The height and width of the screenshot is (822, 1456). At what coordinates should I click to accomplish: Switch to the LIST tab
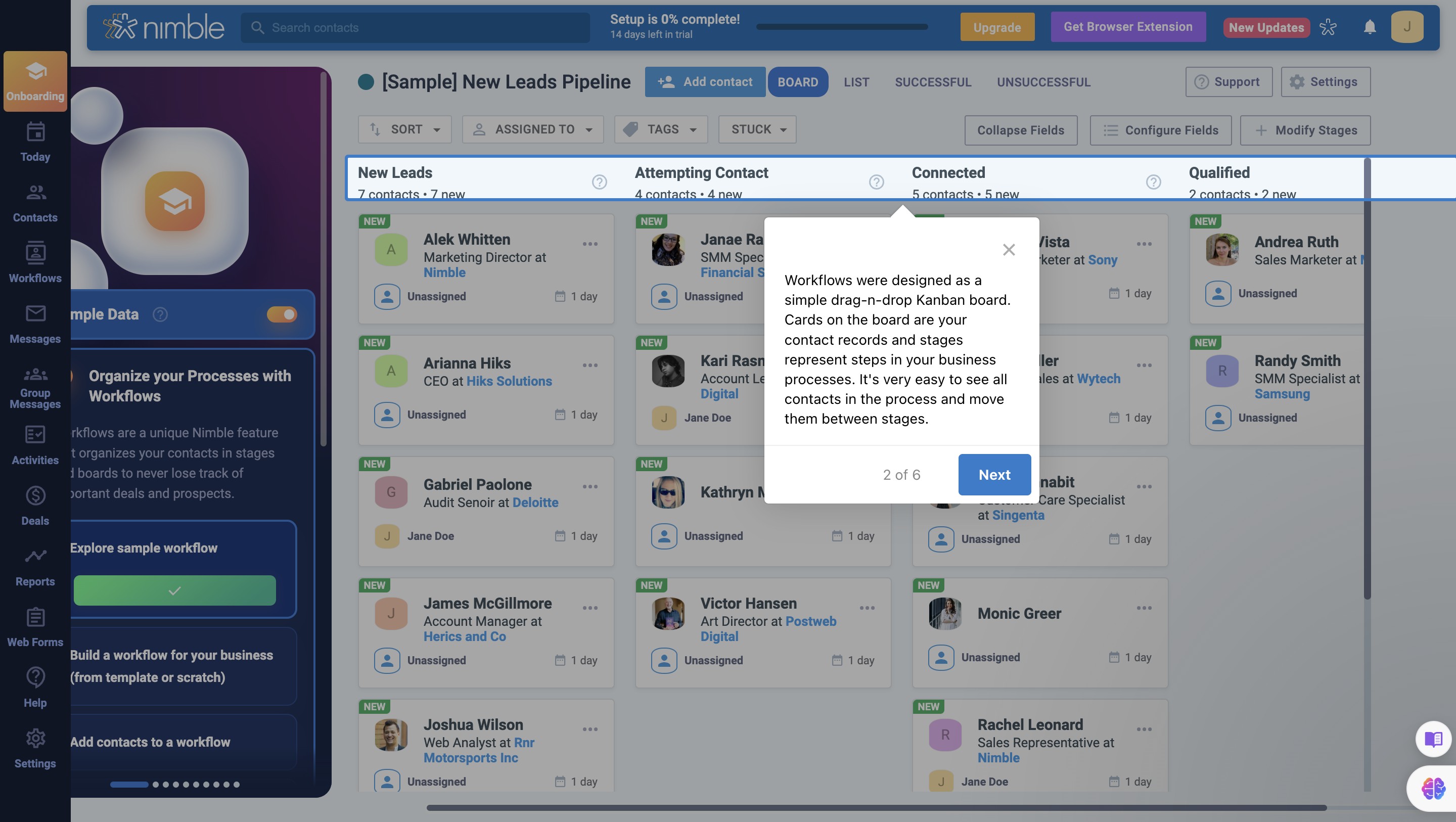click(x=856, y=82)
